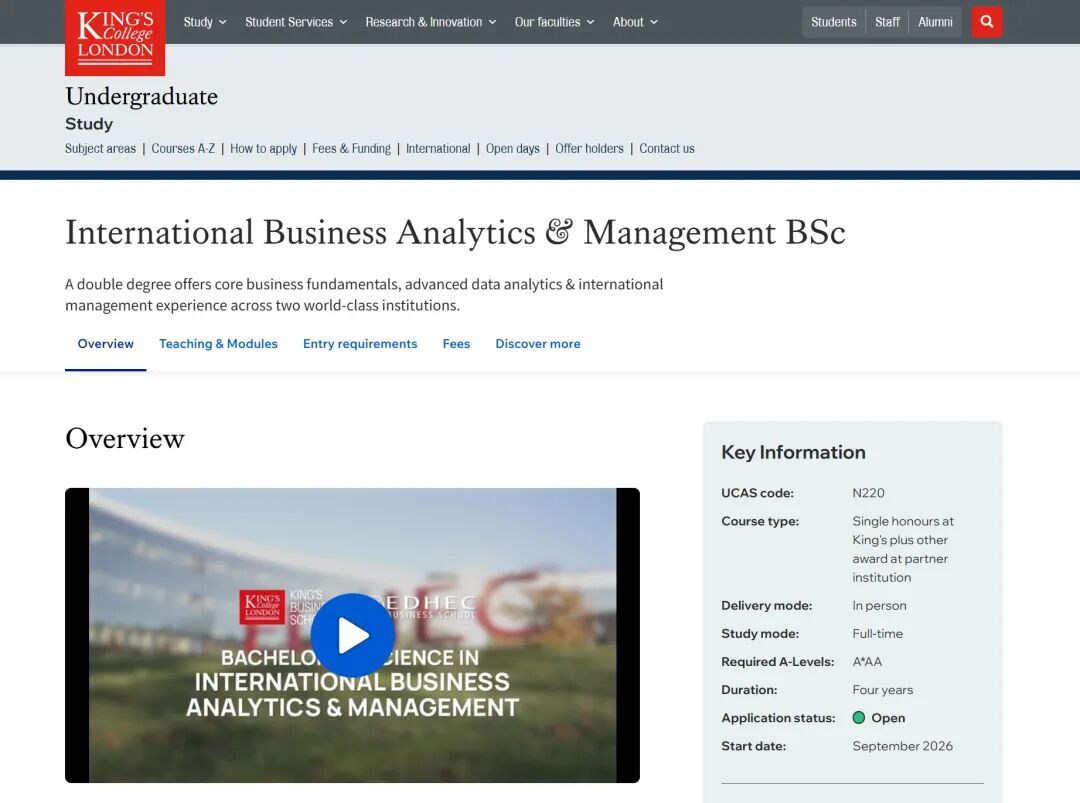Open the International link
This screenshot has width=1080, height=803.
tap(438, 149)
